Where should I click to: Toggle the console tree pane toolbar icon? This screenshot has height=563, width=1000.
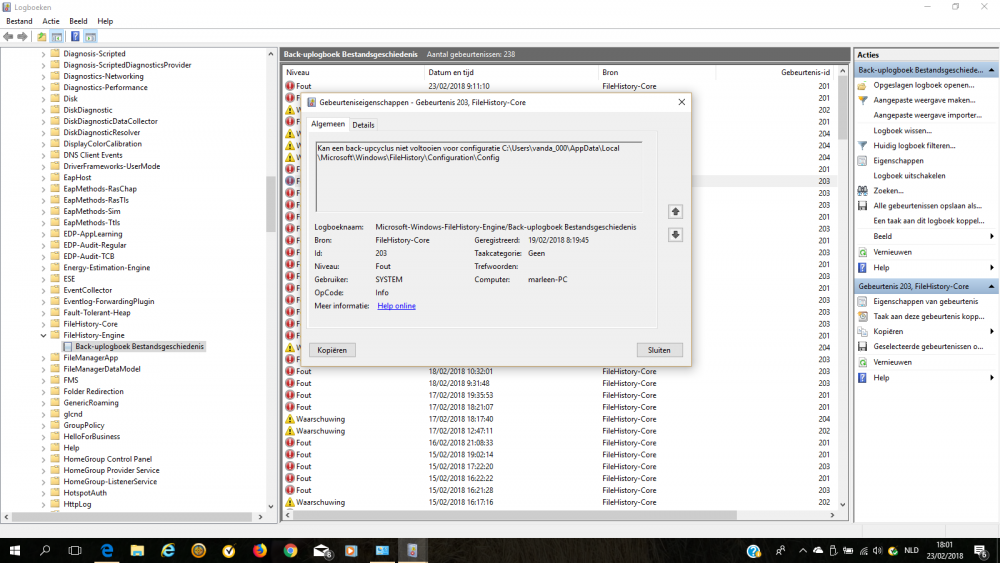click(57, 36)
